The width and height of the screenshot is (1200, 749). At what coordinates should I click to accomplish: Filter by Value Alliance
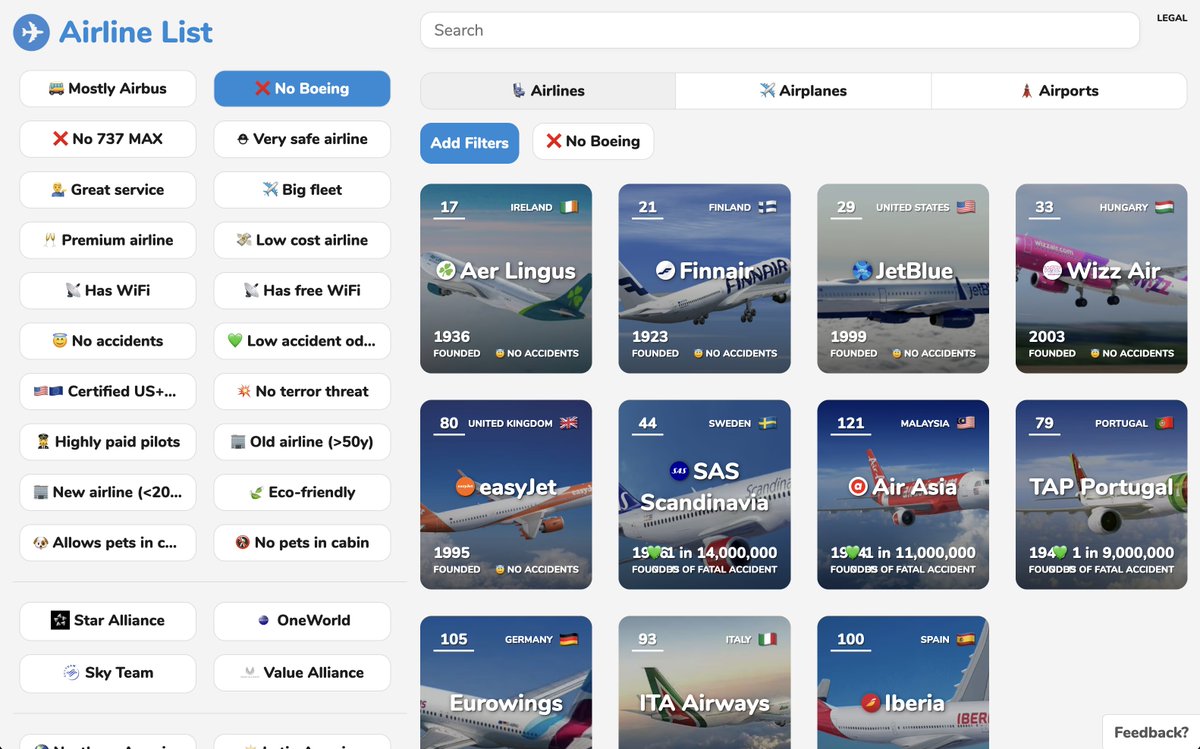coord(302,673)
